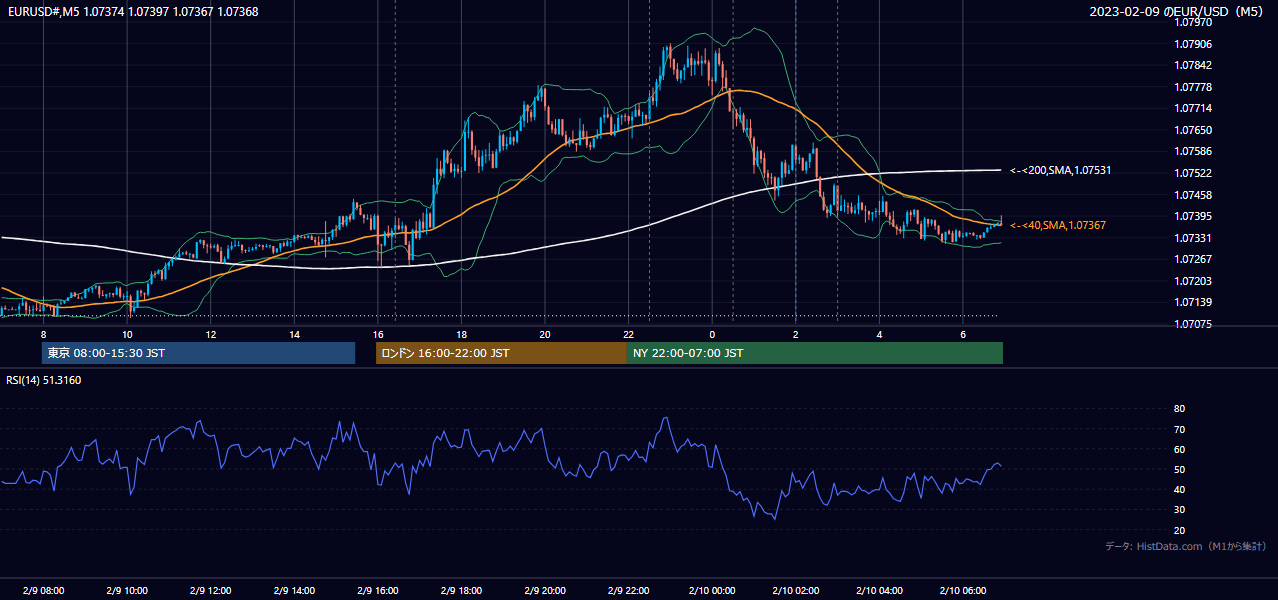Click the RSI(14) 51.3160 indicator label
The image size is (1278, 600).
tap(44, 380)
